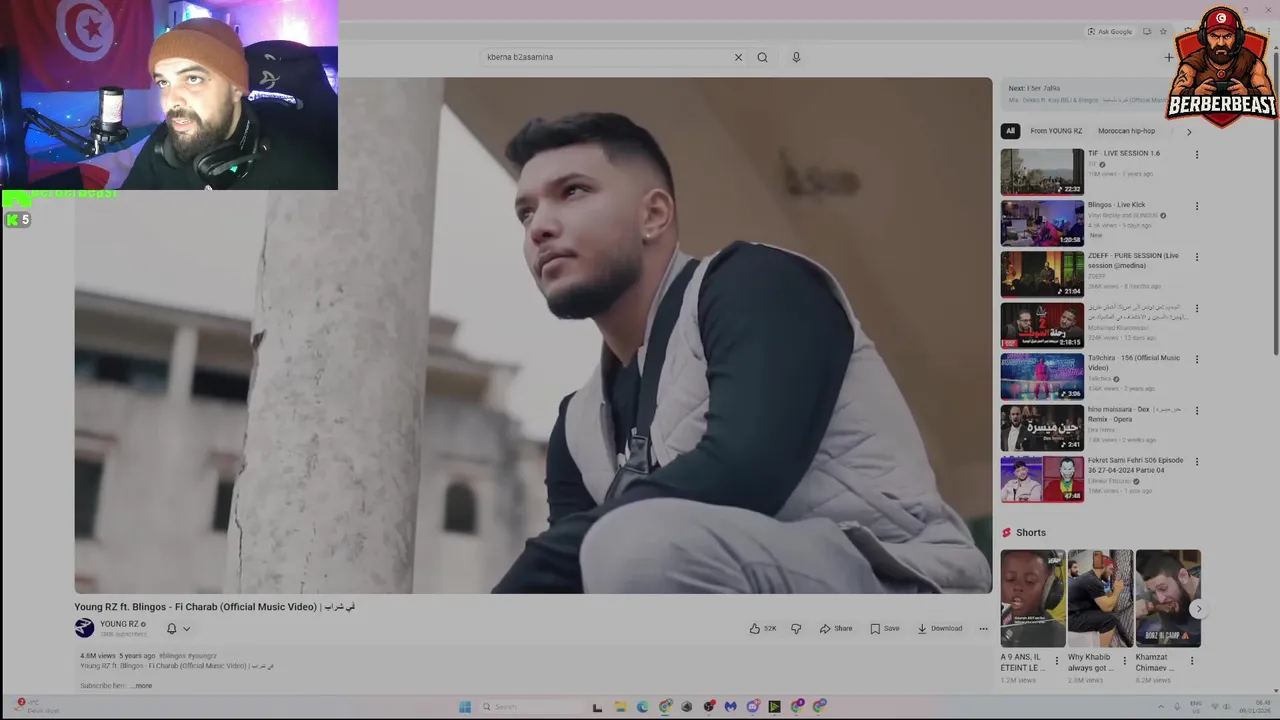Click the icon next to Ask Google
The width and height of the screenshot is (1280, 720).
pyautogui.click(x=1147, y=31)
